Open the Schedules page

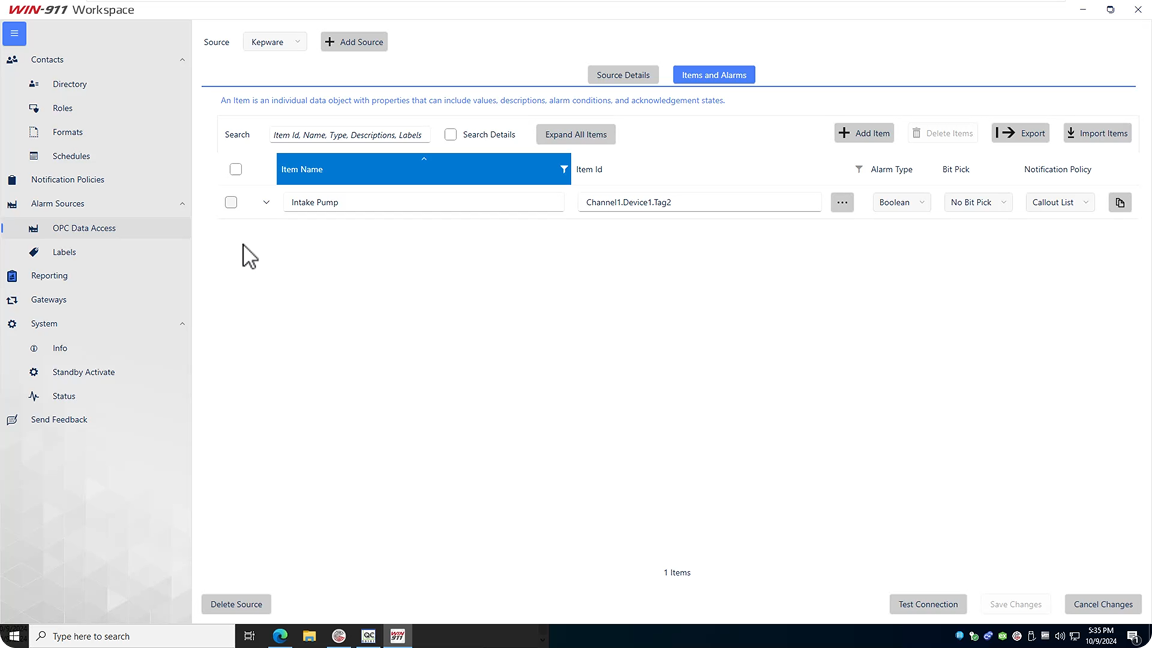coord(71,156)
